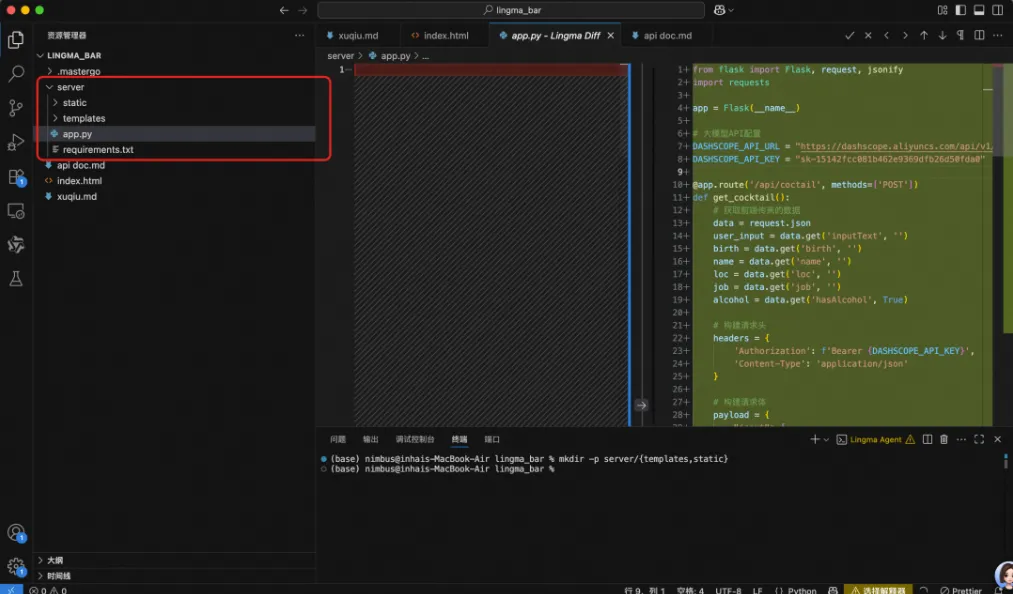Accept the diff changes with checkmark icon
Viewport: 1013px width, 594px height.
click(849, 35)
